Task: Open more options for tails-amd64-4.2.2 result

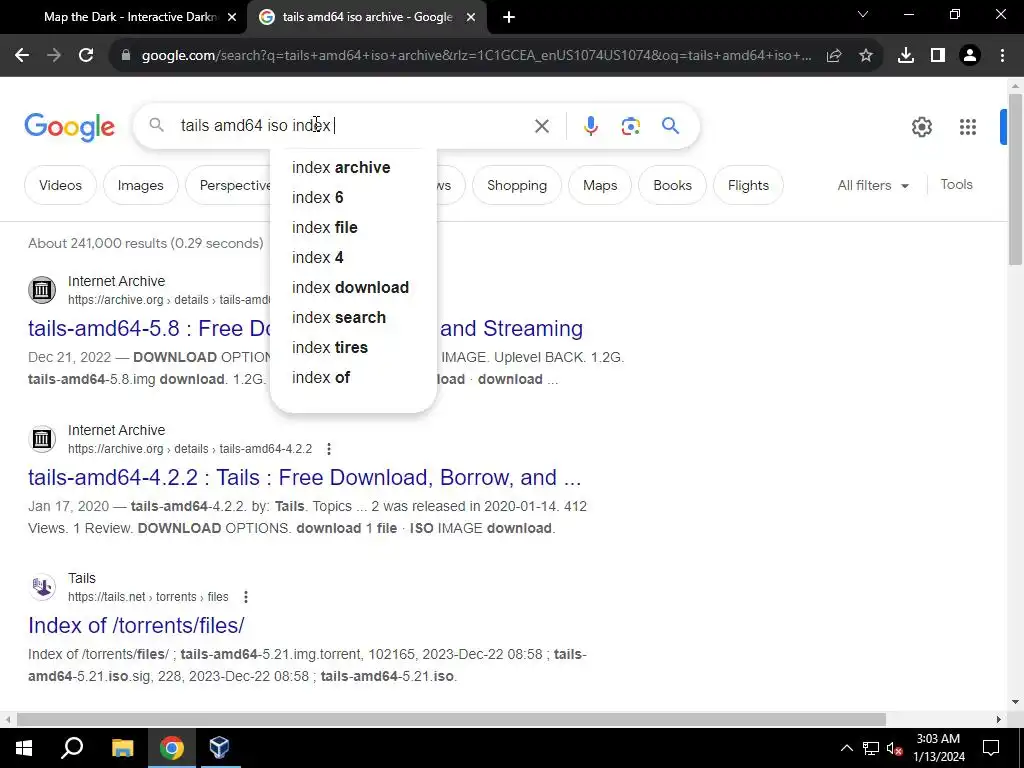Action: click(x=328, y=449)
